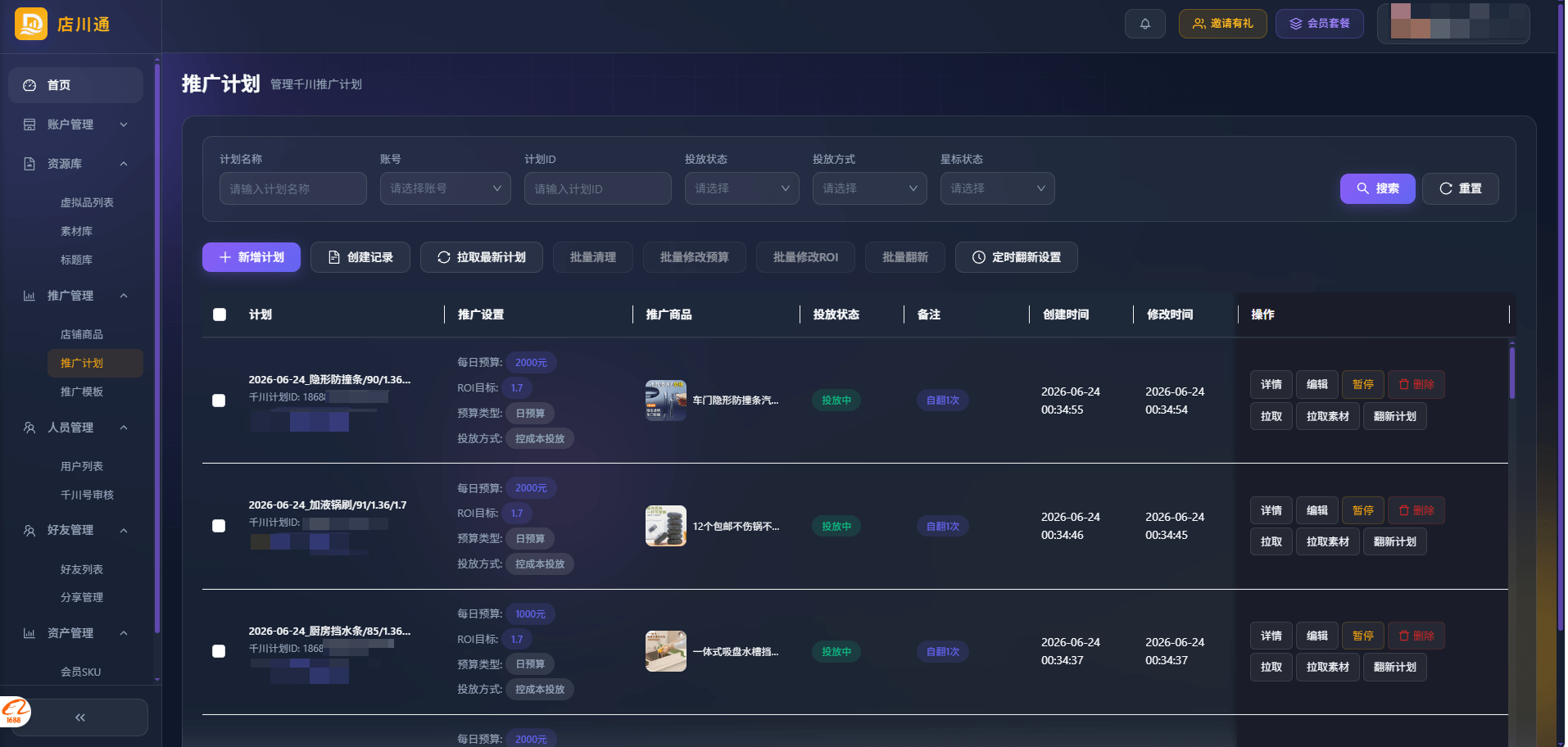Open 12个包邮不伤锅 product thumbnail
The image size is (1568, 747).
(666, 526)
